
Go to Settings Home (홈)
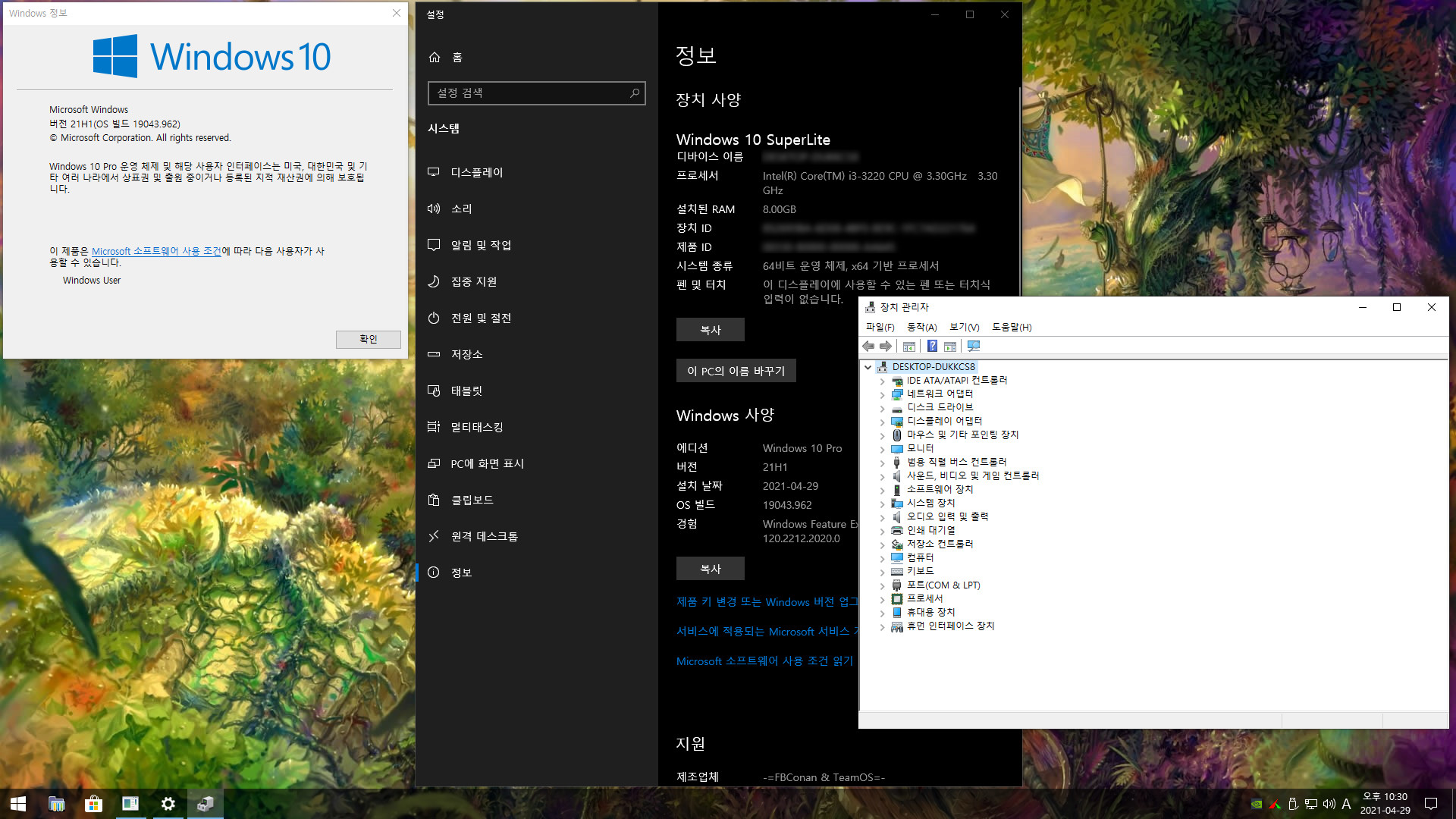536,57
